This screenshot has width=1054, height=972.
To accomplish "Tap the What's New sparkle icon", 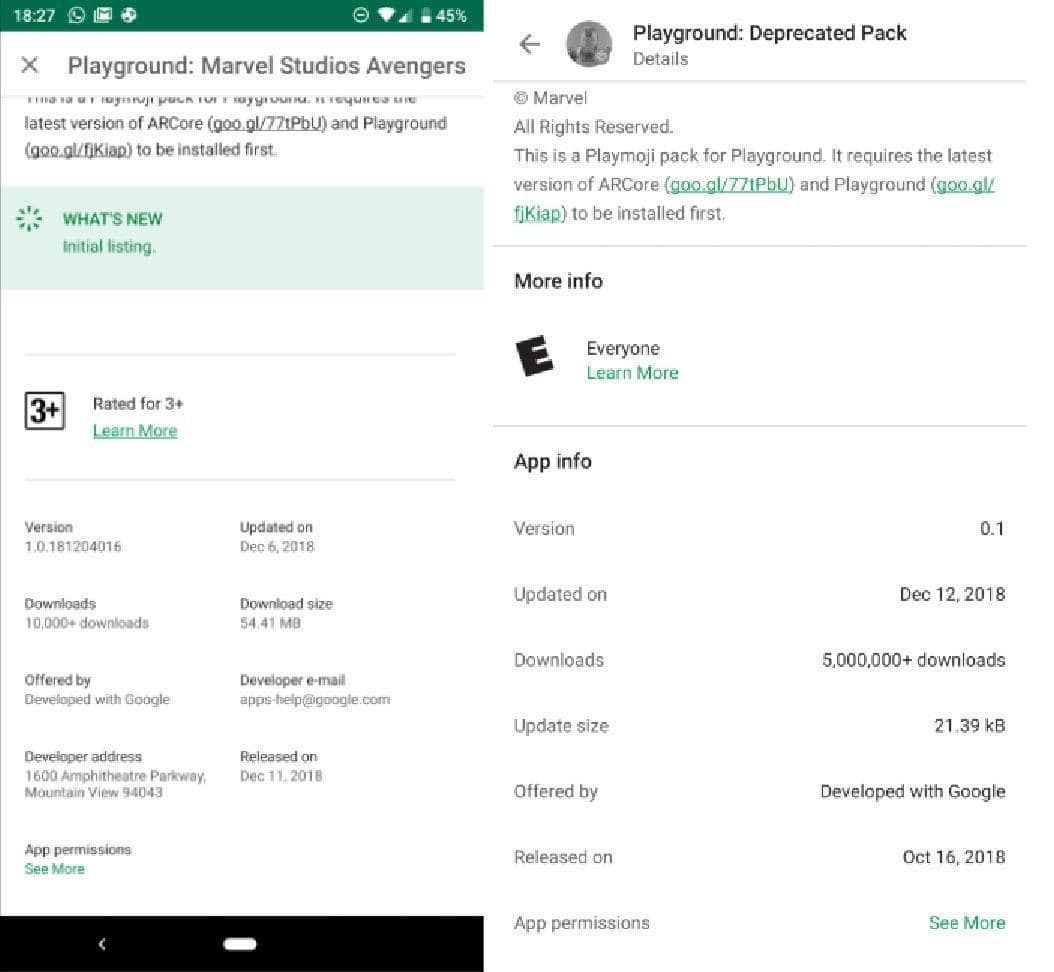I will (29, 218).
